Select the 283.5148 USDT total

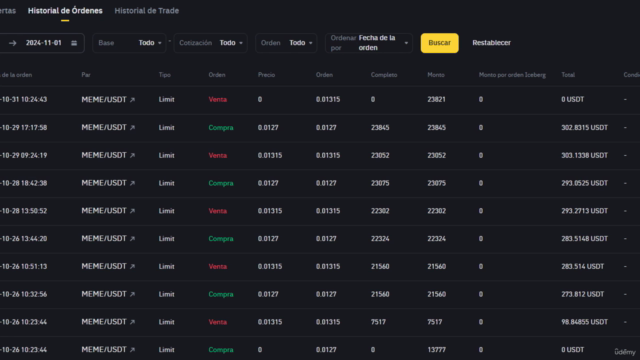(584, 239)
